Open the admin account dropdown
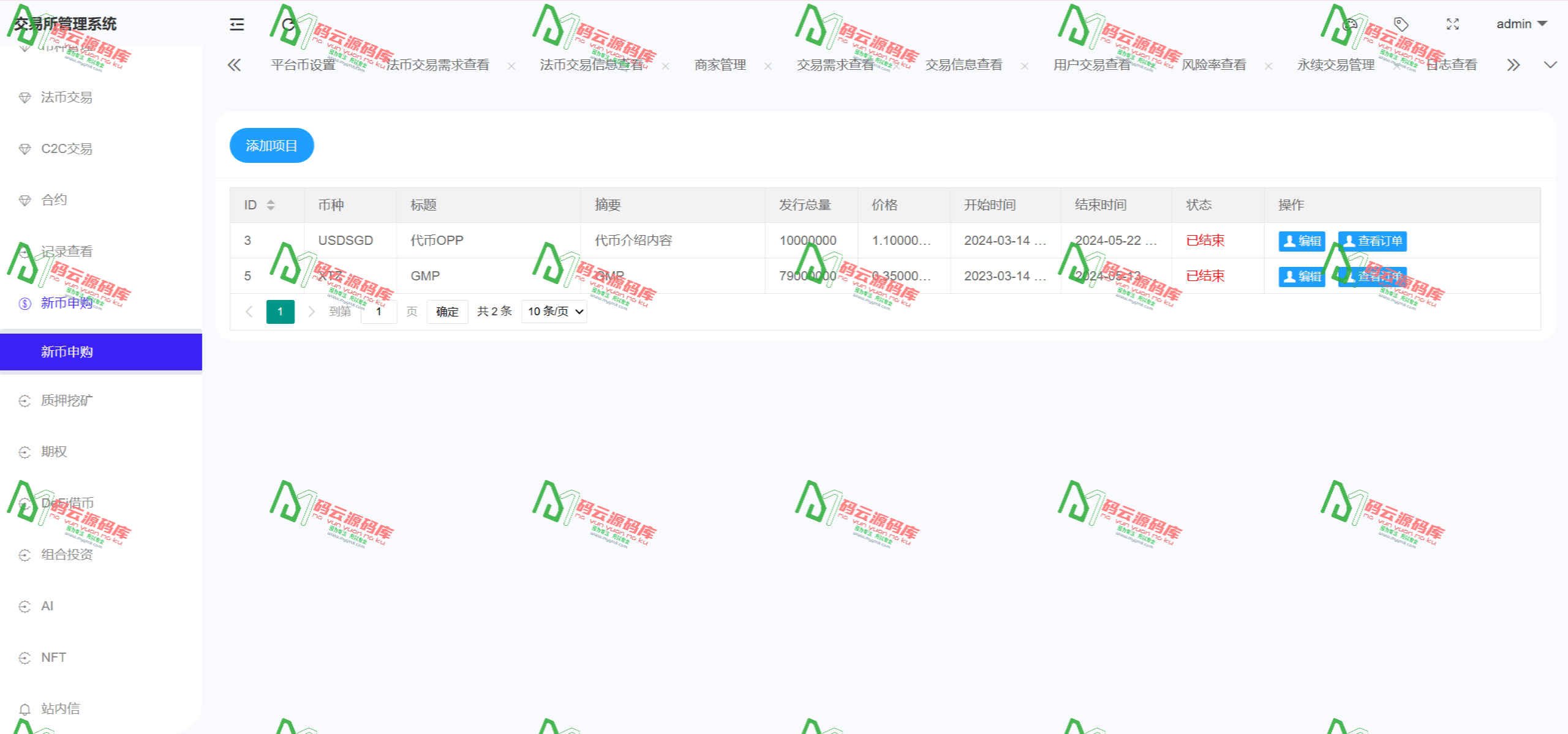 pos(1523,24)
